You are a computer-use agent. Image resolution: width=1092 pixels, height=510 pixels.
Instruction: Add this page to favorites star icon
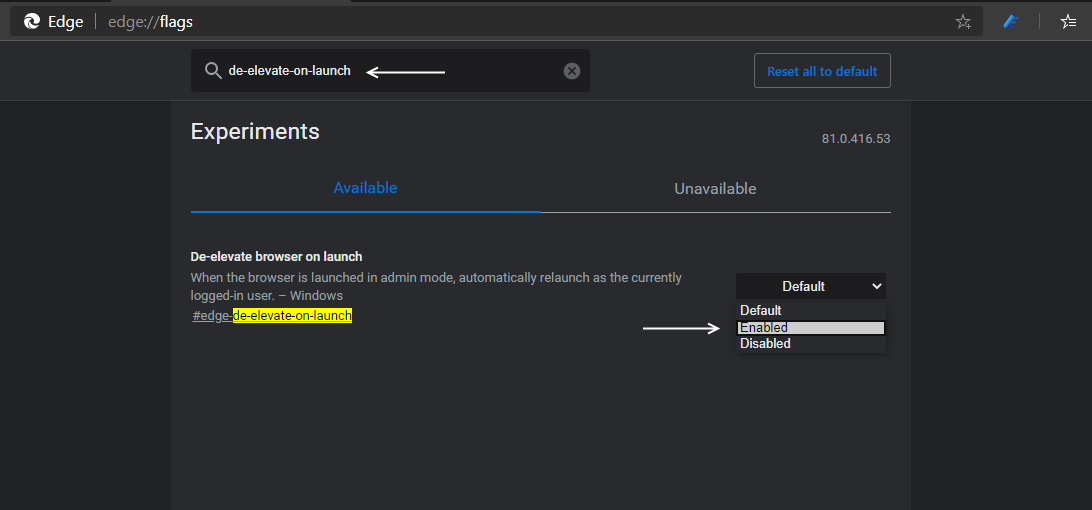(x=962, y=22)
